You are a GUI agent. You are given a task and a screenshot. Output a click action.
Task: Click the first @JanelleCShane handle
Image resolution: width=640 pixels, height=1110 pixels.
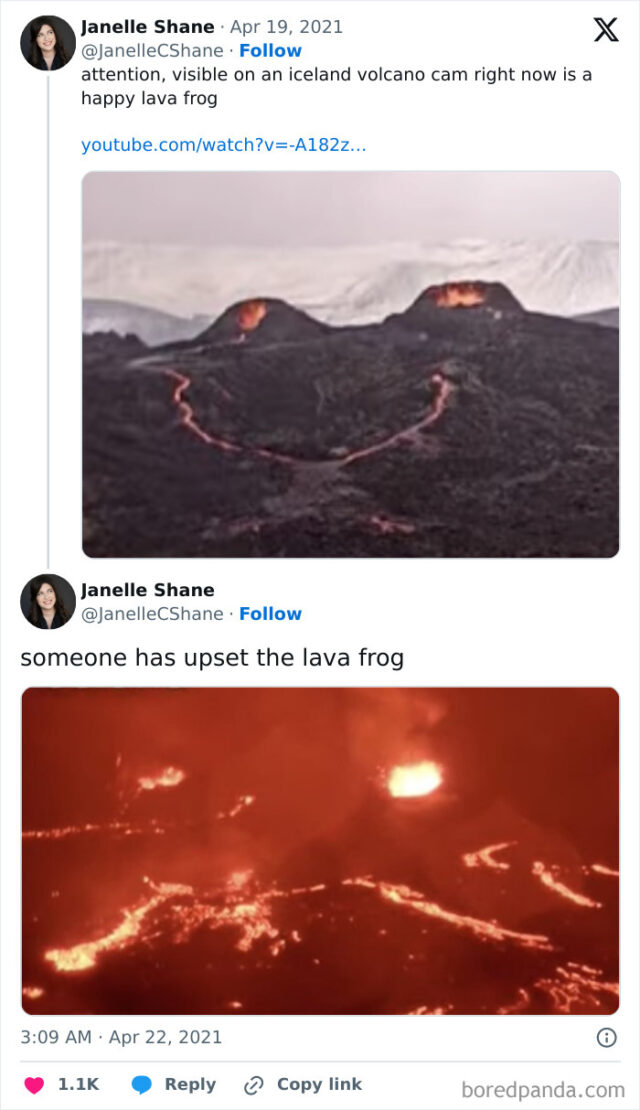[152, 51]
